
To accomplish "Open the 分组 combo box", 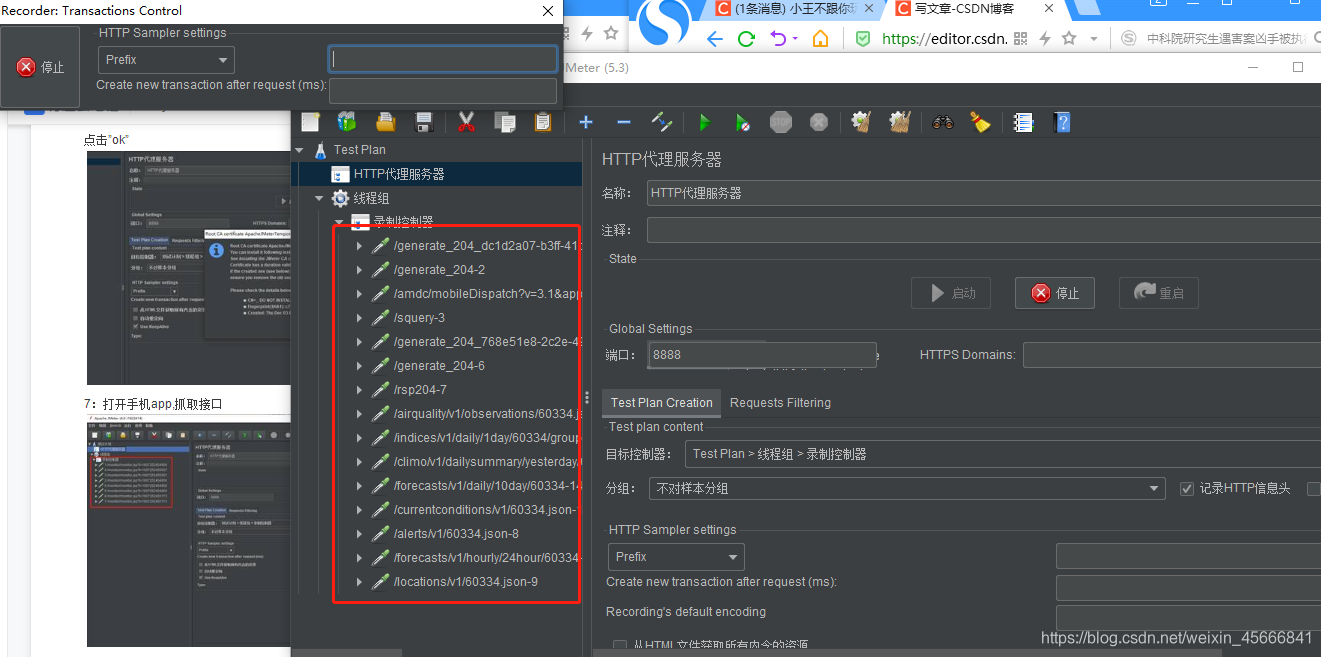I will (x=906, y=489).
